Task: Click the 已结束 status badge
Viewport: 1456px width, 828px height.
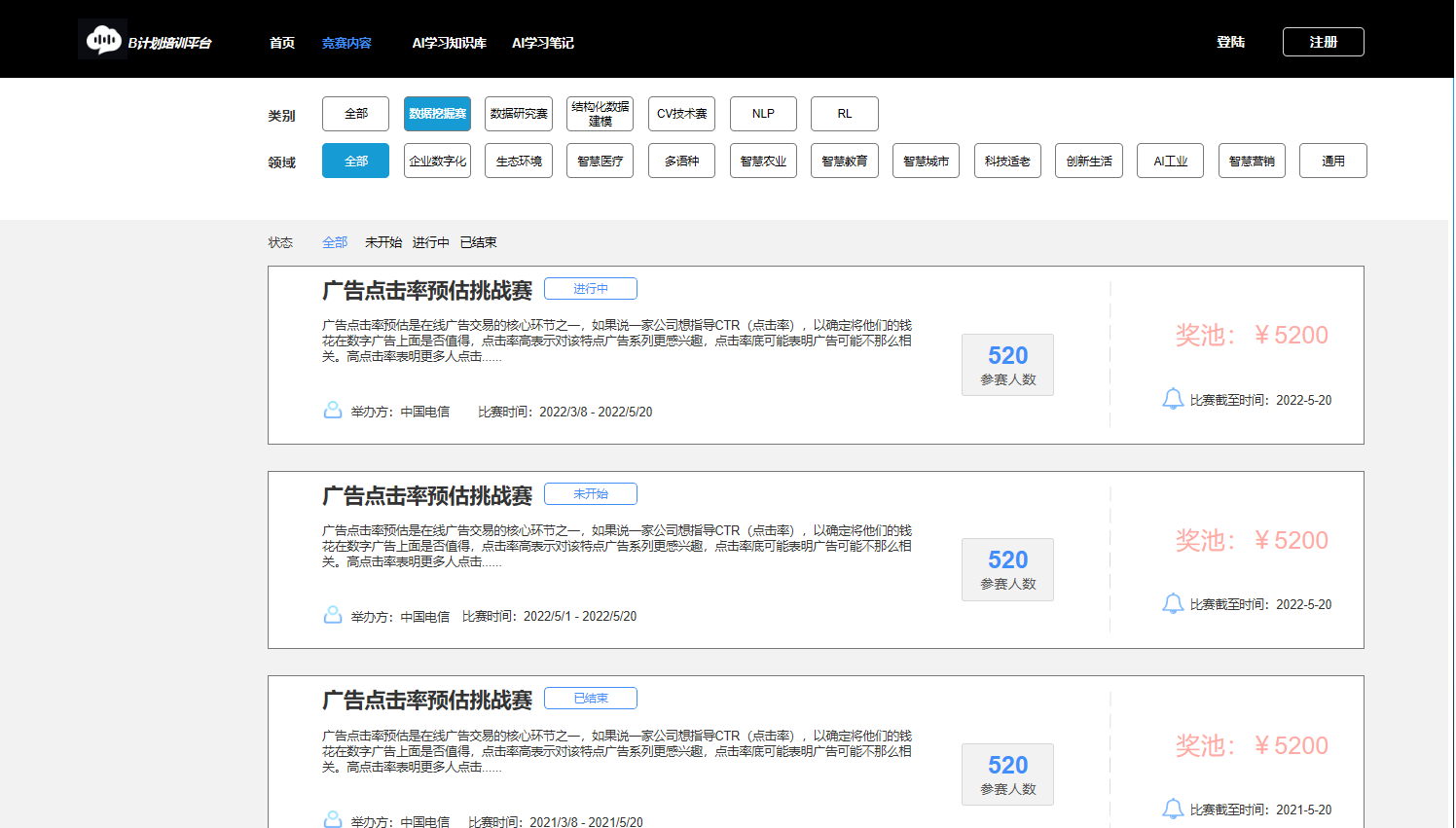Action: [x=591, y=699]
